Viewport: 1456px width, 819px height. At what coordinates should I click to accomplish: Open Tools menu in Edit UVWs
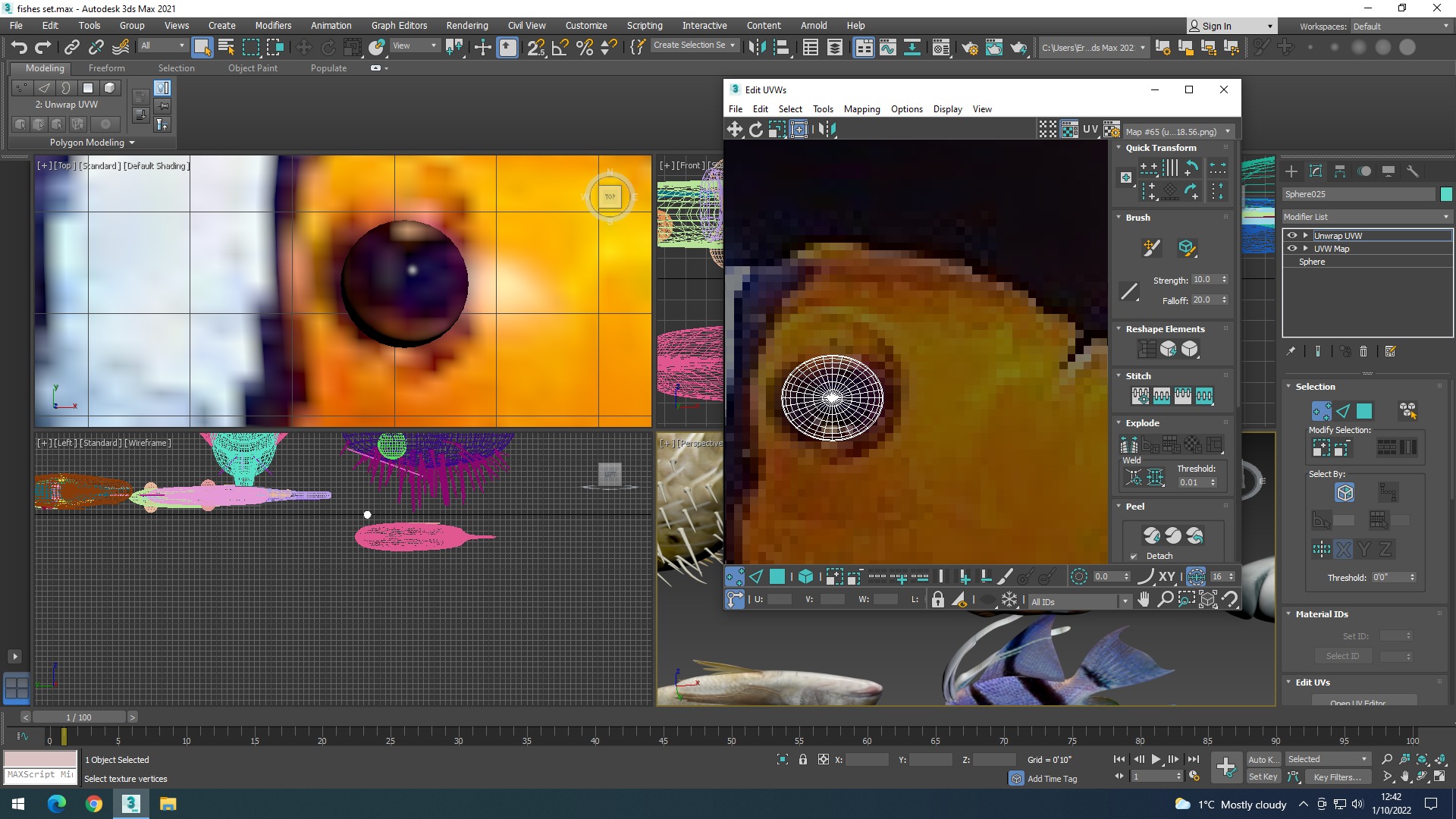pyautogui.click(x=823, y=109)
